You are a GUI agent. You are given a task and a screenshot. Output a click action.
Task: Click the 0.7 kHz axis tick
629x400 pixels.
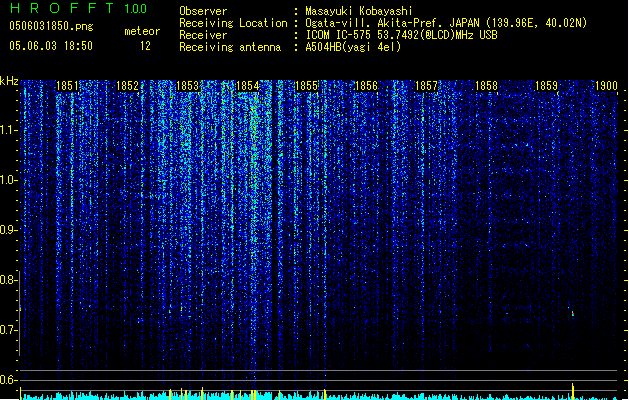click(9, 330)
